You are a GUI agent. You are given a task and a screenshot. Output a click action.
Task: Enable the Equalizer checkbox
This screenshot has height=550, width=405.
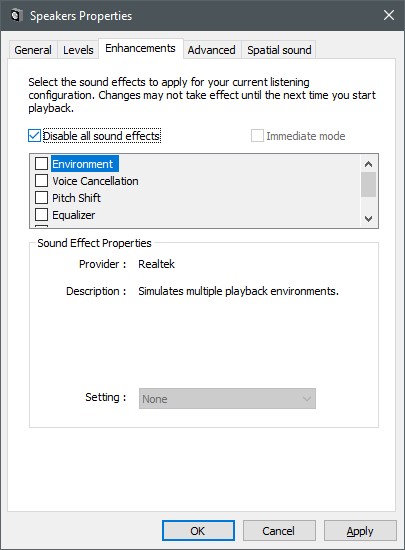point(41,214)
